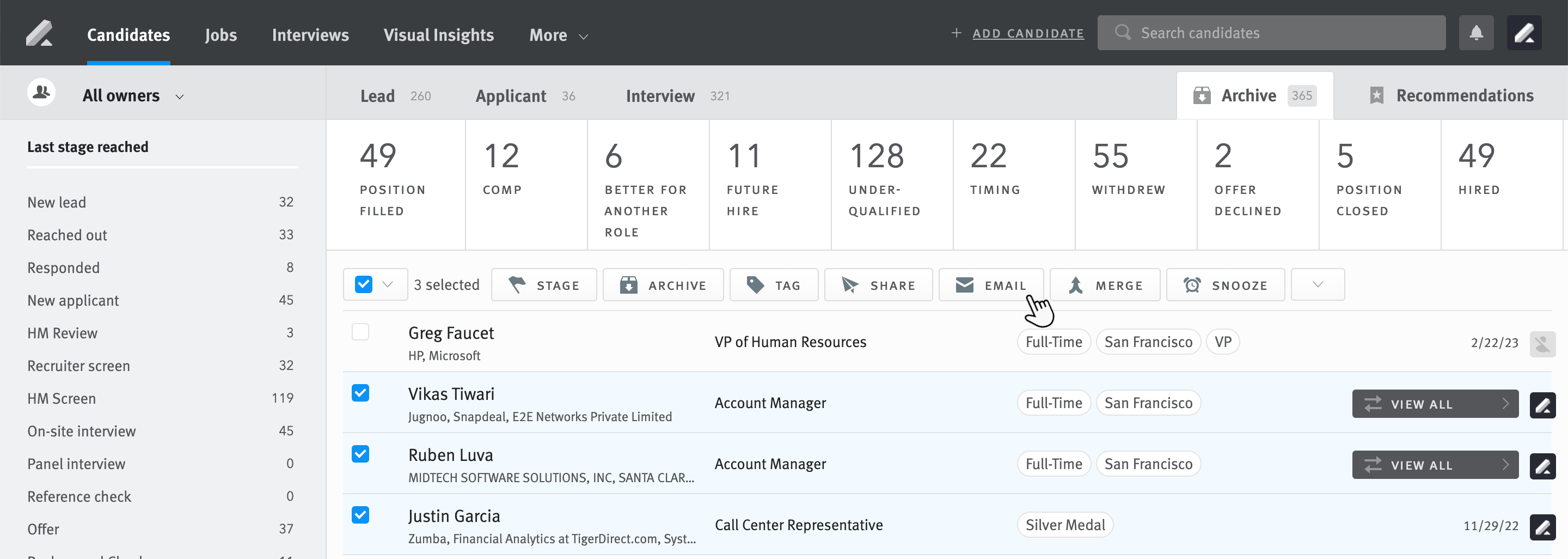This screenshot has height=559, width=1568.
Task: Open the Visual Insights menu item
Action: click(439, 35)
